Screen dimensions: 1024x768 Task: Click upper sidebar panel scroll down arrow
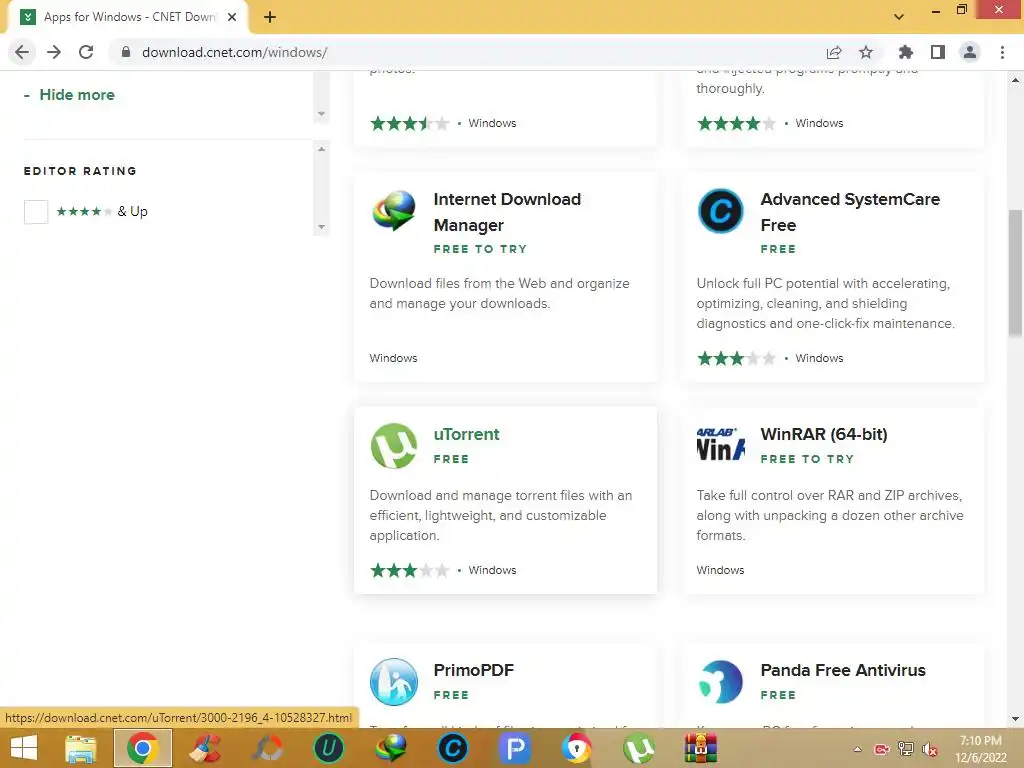tap(321, 114)
